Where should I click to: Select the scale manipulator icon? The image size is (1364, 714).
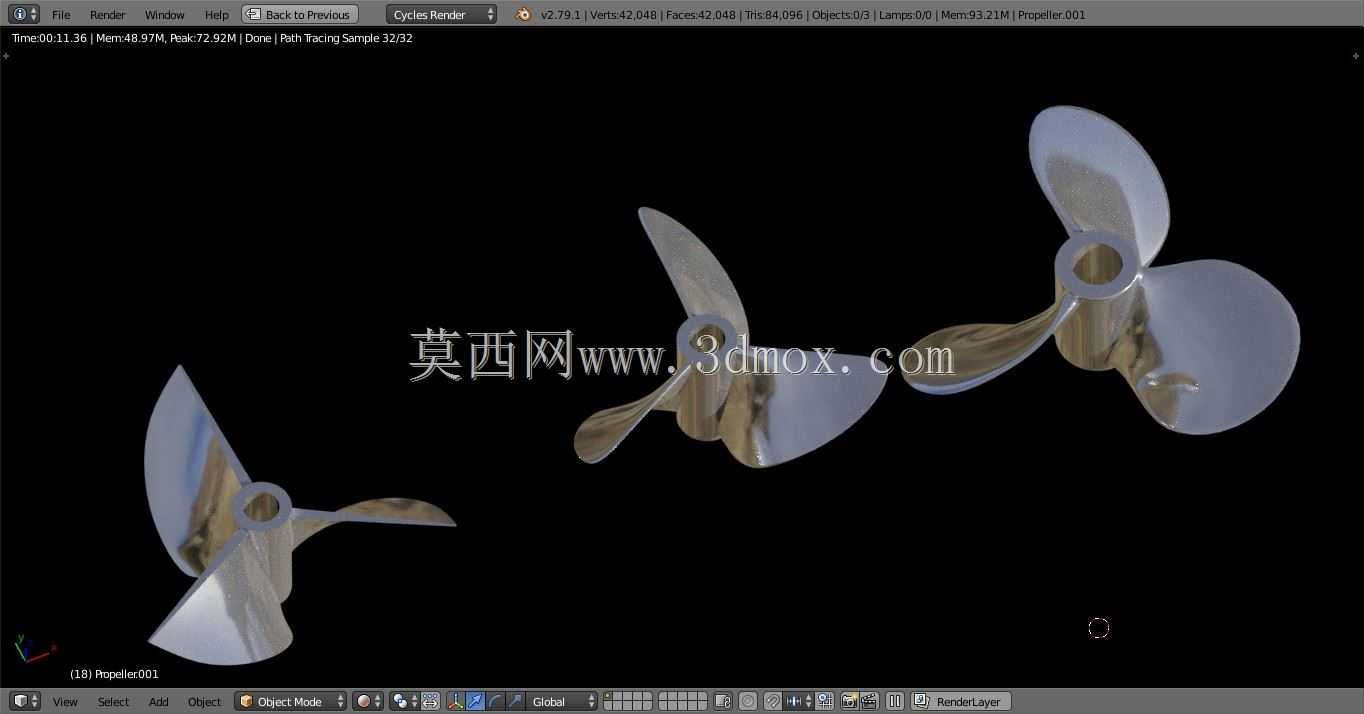click(515, 702)
